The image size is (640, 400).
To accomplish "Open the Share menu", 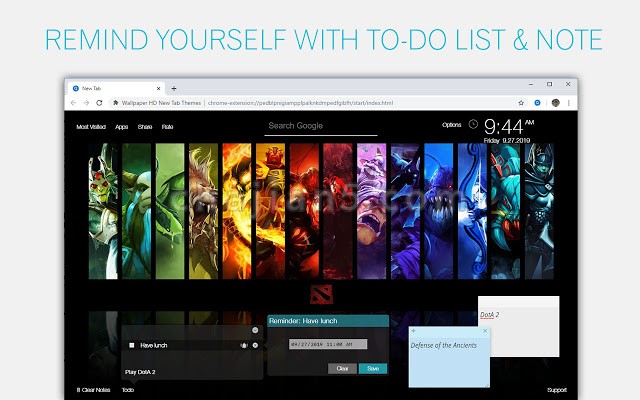I will click(145, 127).
